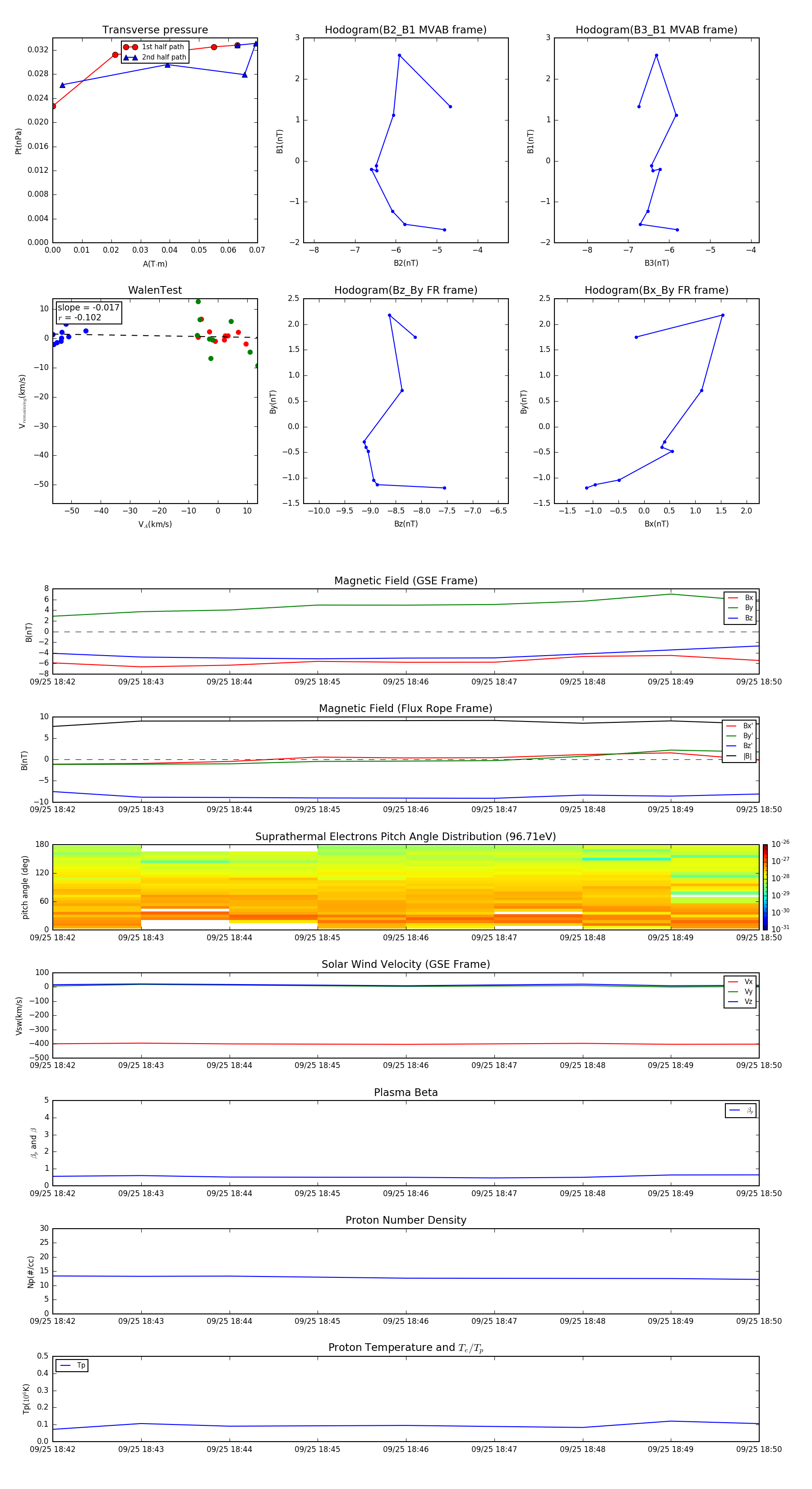This screenshot has height=1489, width=812.
Task: Click the "Hodogram(B3_B1 MVAB frame)" title
Action: pos(656,29)
